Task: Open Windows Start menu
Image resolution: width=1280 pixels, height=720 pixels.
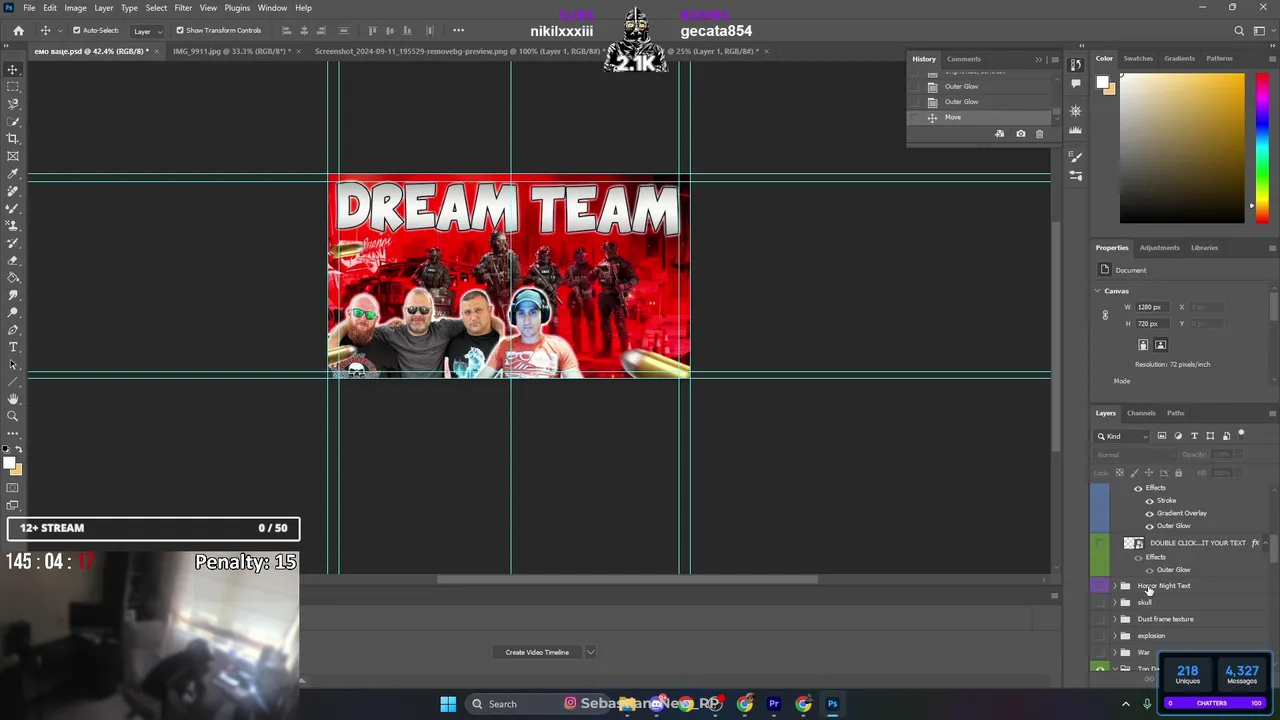Action: [x=448, y=704]
